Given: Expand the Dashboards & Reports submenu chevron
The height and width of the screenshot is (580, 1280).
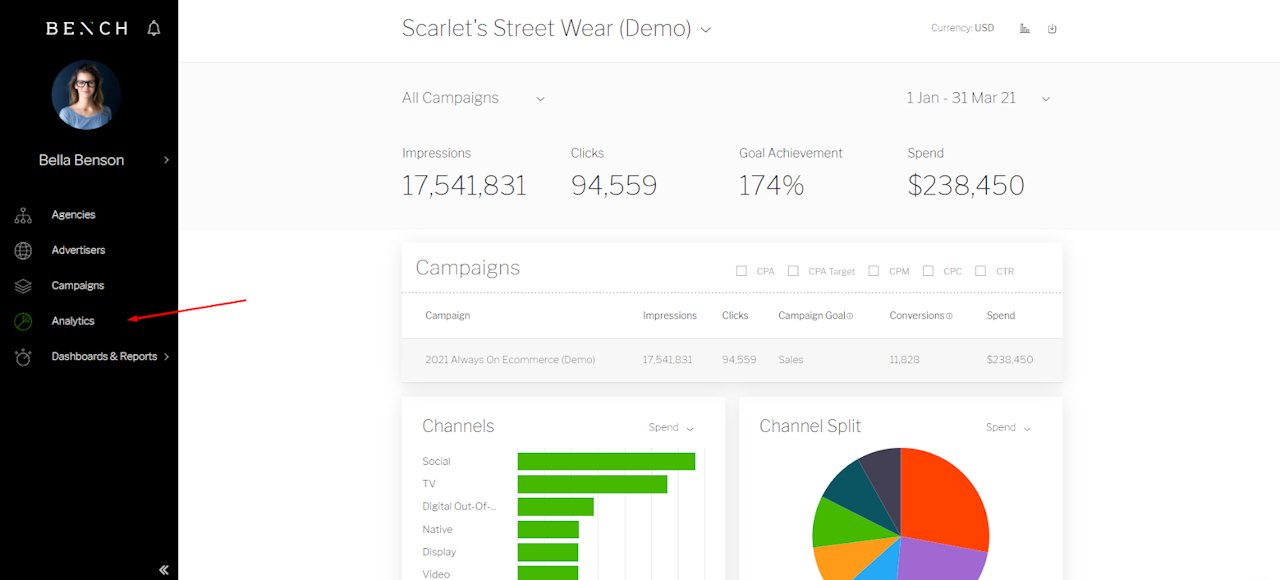Looking at the screenshot, I should (x=166, y=357).
